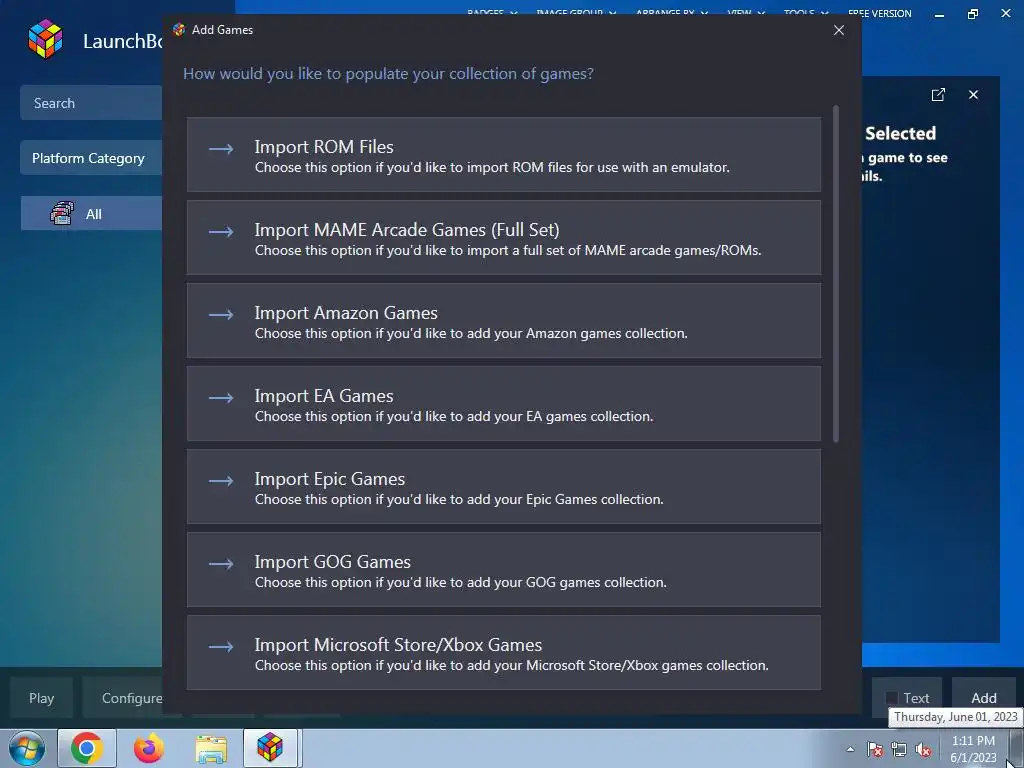Pop out the game details panel
This screenshot has height=768, width=1024.
pyautogui.click(x=938, y=95)
